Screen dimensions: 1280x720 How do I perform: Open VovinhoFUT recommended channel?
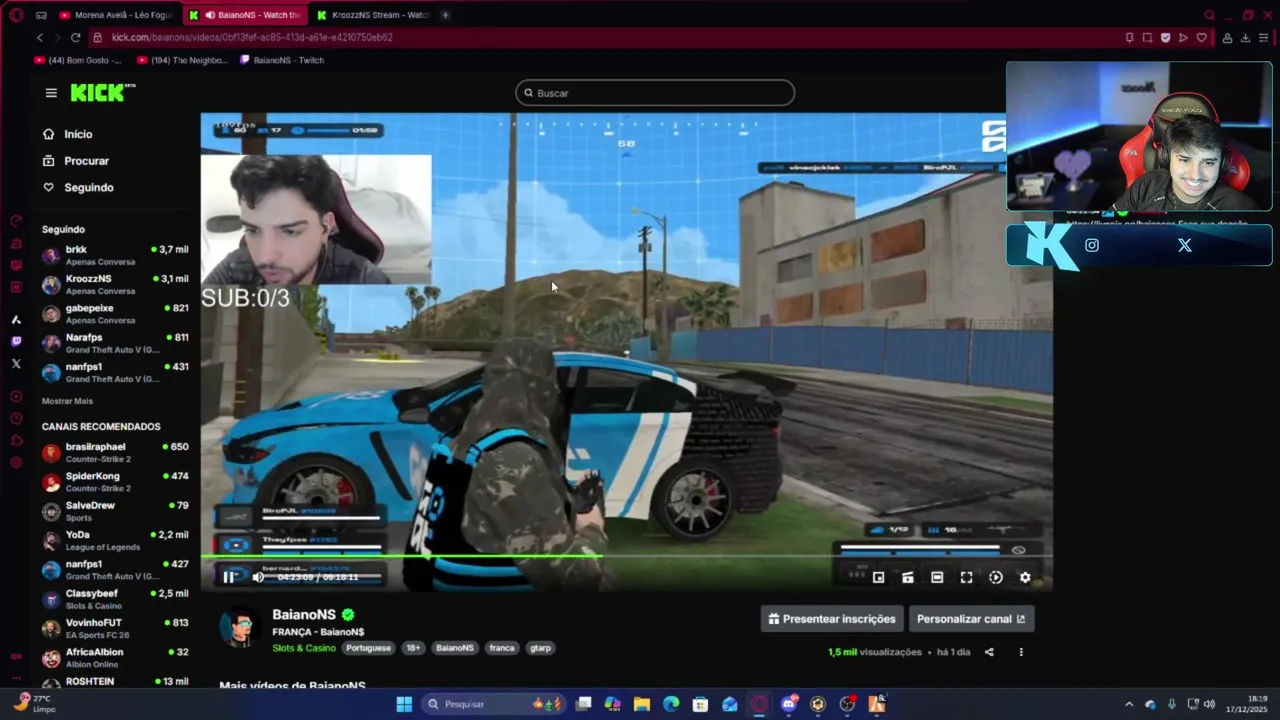(x=115, y=628)
